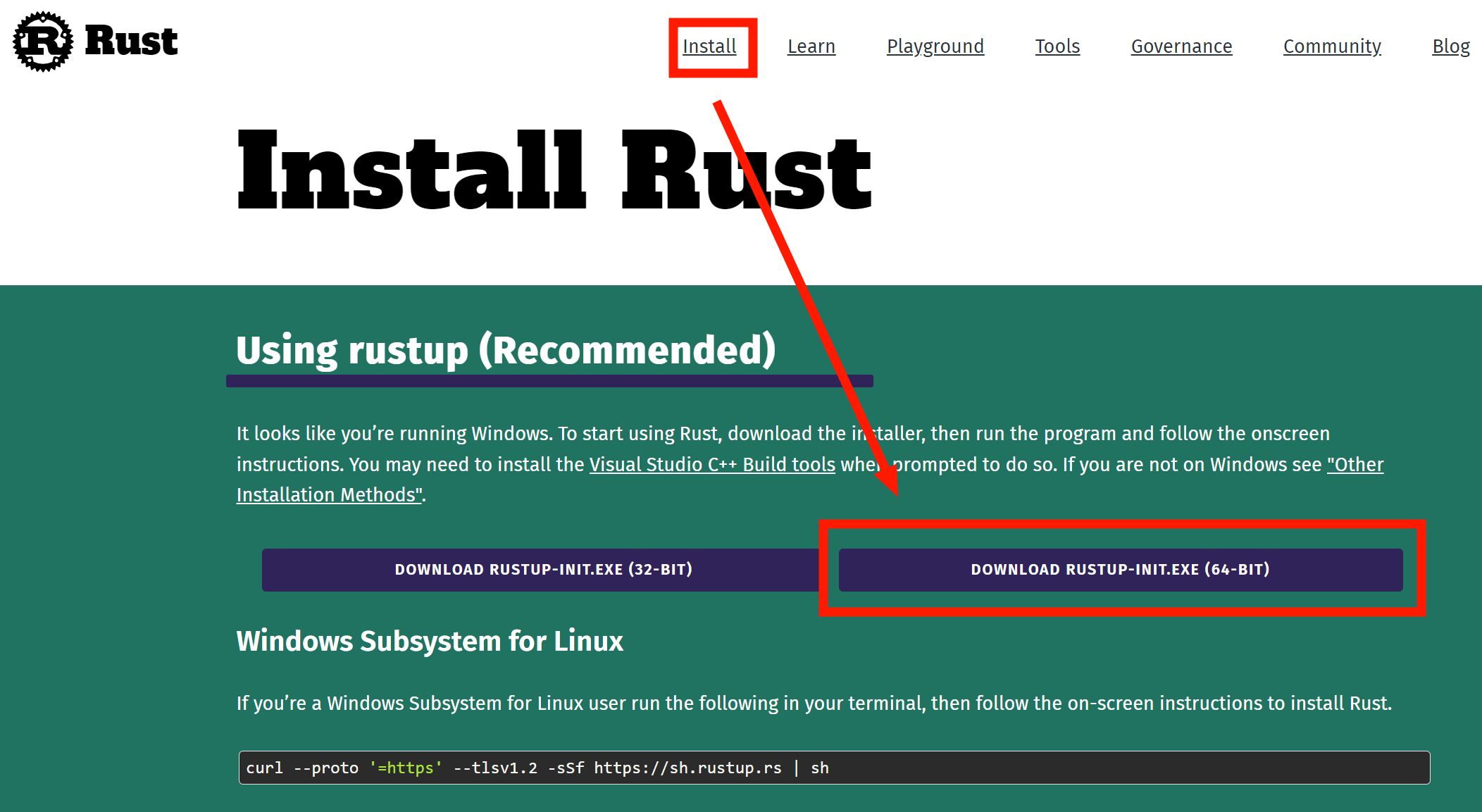
Task: Visit the Community page
Action: [x=1331, y=46]
